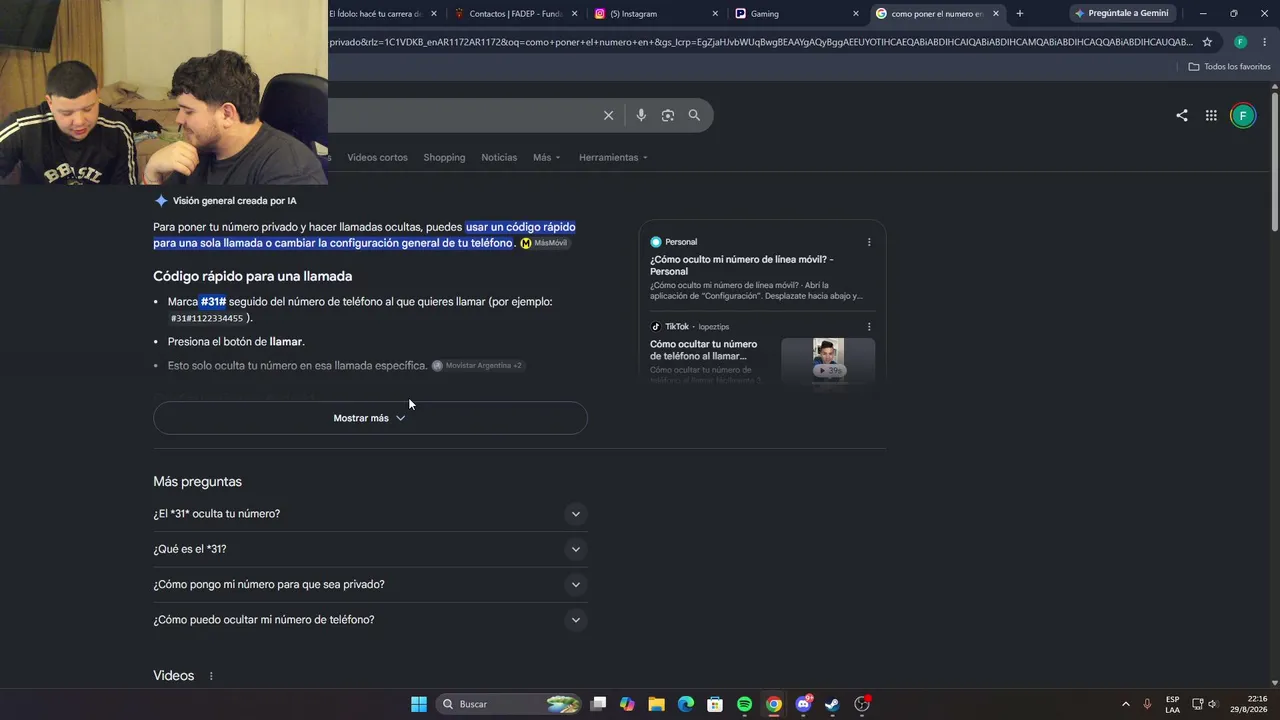Open Microsoft Edge from the taskbar
This screenshot has height=720, width=1280.
point(685,704)
